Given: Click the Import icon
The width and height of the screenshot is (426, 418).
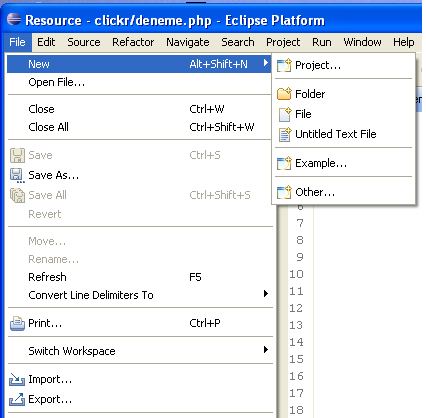Looking at the screenshot, I should pyautogui.click(x=17, y=380).
